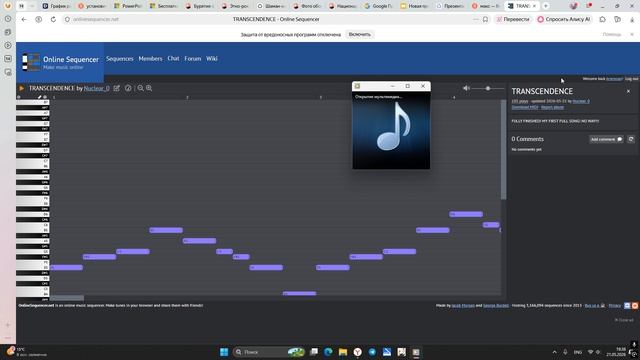Image resolution: width=640 pixels, height=360 pixels.
Task: Click the purple note at grid start
Action: (x=66, y=267)
